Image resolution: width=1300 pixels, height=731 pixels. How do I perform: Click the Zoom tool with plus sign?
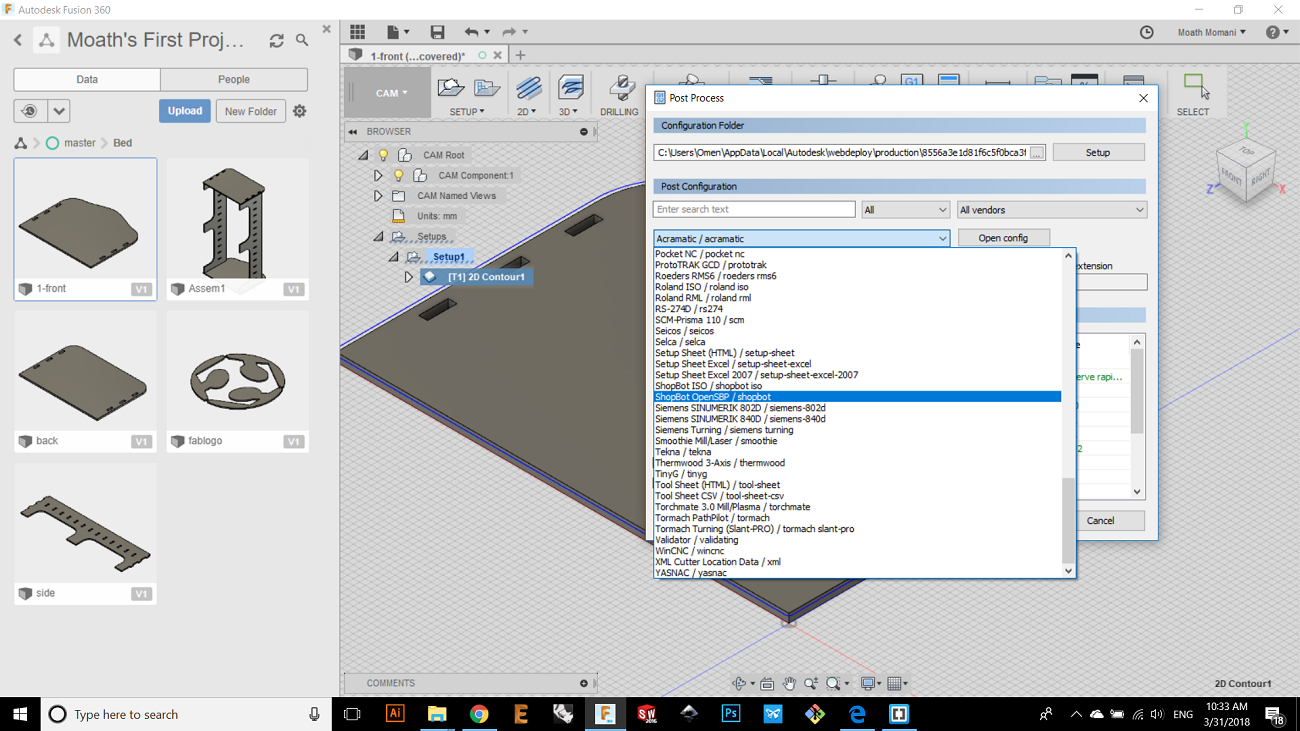[811, 684]
